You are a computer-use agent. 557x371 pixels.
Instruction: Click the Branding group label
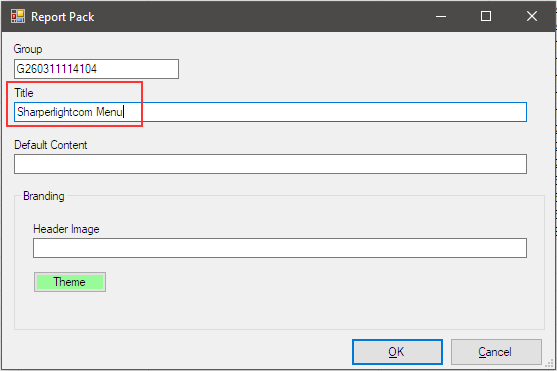(44, 196)
